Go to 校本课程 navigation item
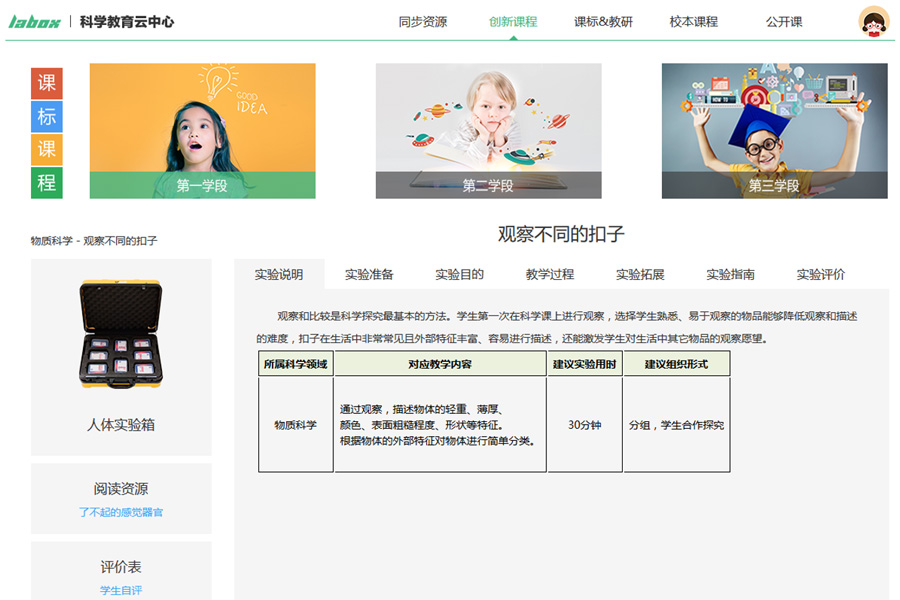This screenshot has width=900, height=600. tap(693, 22)
